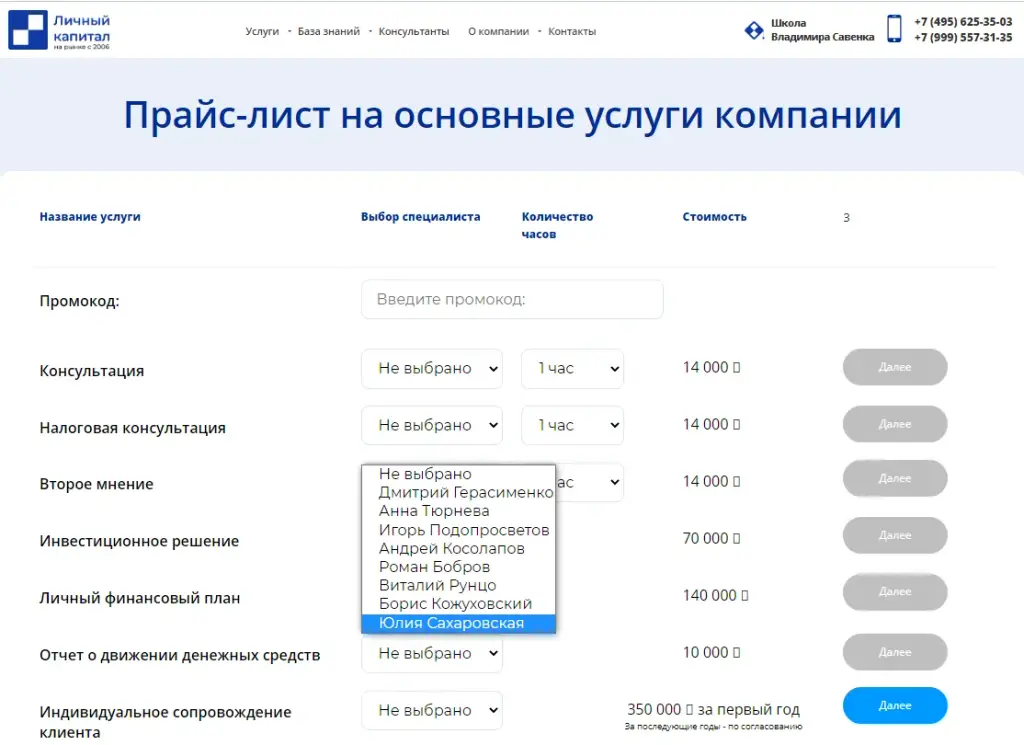Call +7 (999) 557-31-35 number

pyautogui.click(x=963, y=38)
